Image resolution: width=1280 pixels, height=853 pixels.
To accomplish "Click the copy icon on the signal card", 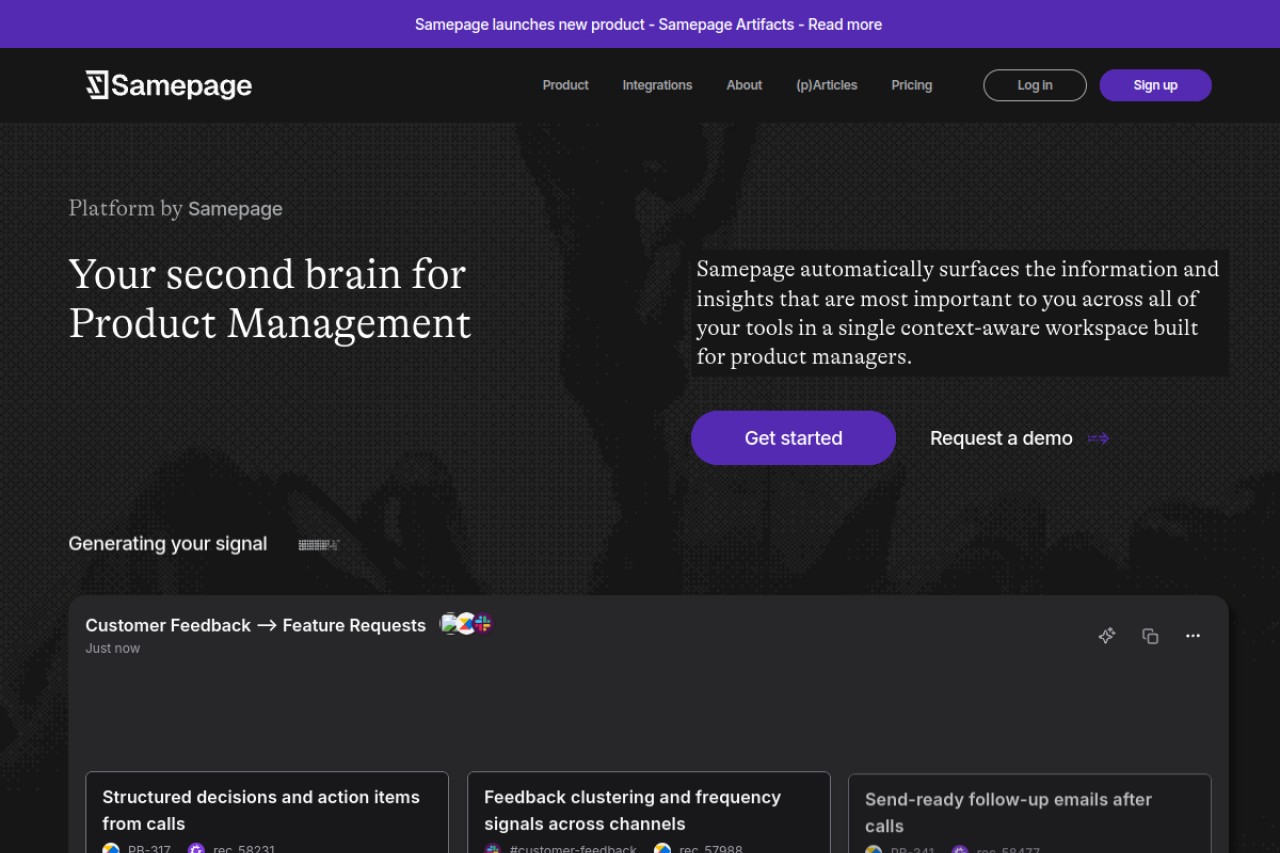I will tap(1150, 636).
